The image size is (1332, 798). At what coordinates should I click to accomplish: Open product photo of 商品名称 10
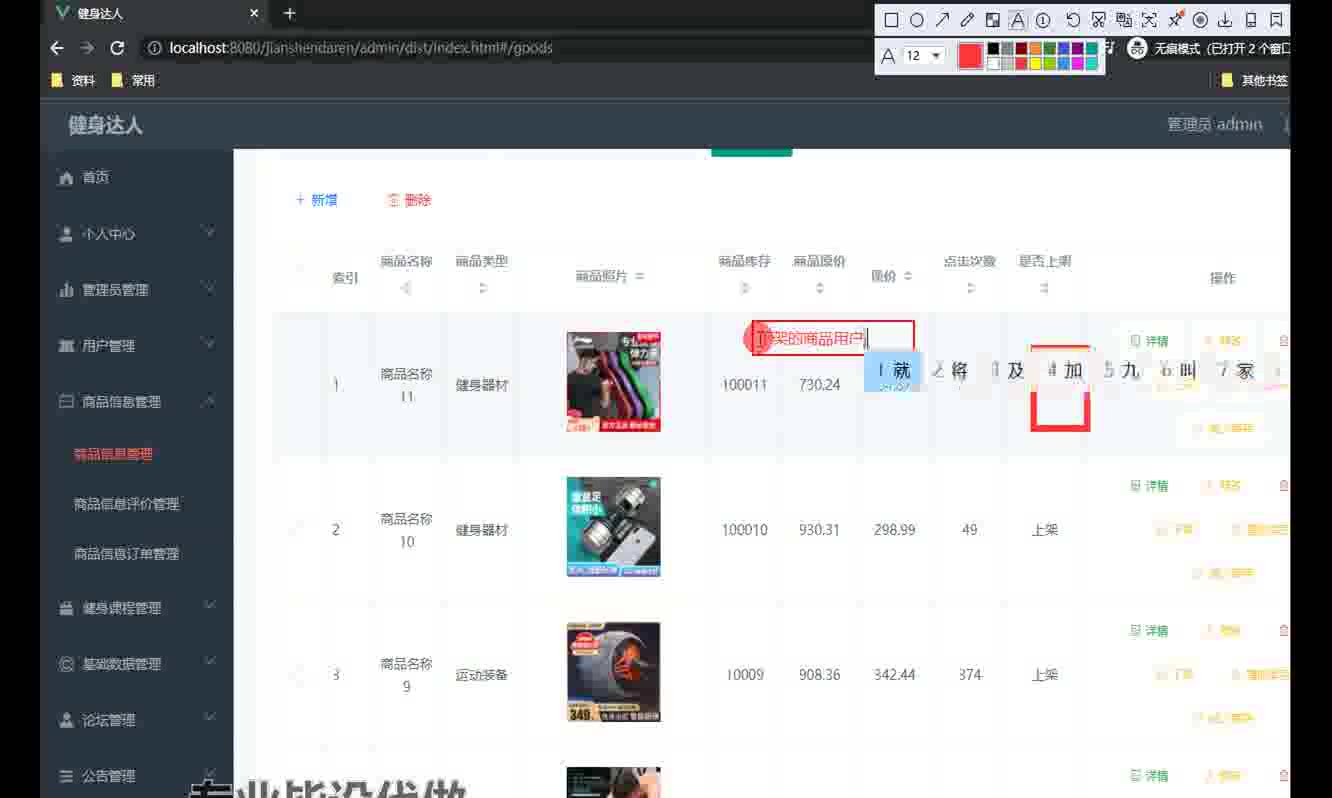coord(613,527)
